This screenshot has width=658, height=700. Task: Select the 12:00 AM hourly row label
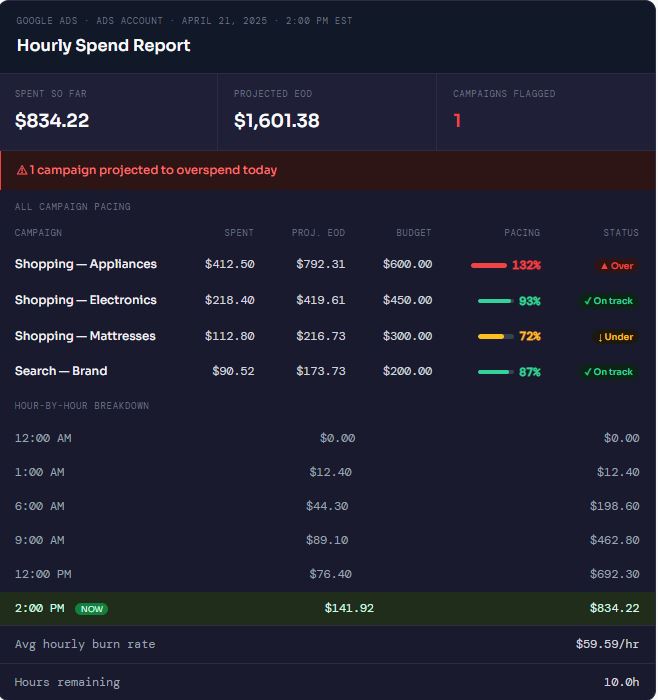tap(43, 438)
